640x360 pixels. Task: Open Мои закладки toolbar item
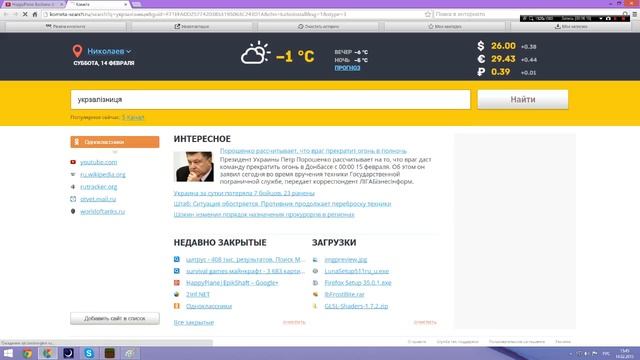(445, 26)
